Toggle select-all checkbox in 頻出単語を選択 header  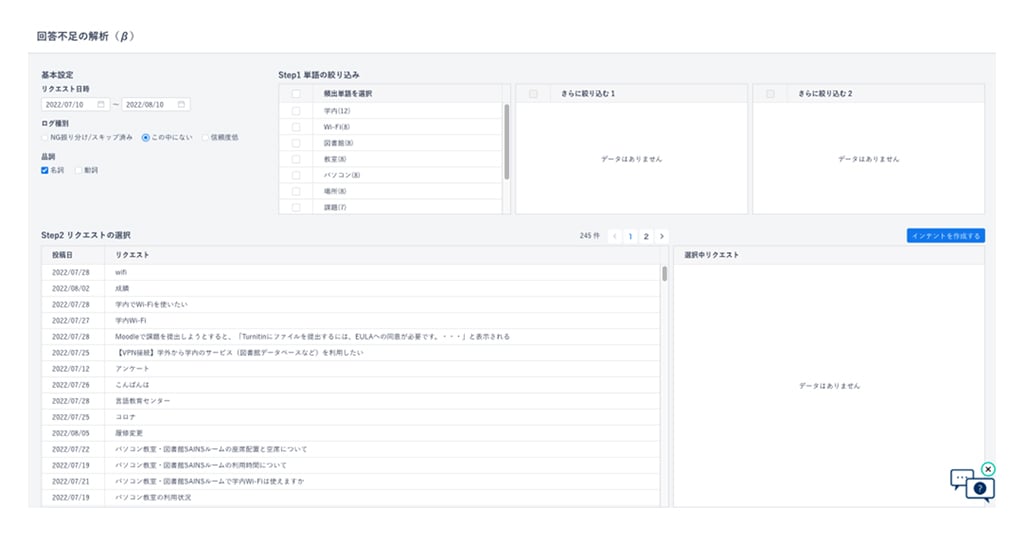(295, 93)
